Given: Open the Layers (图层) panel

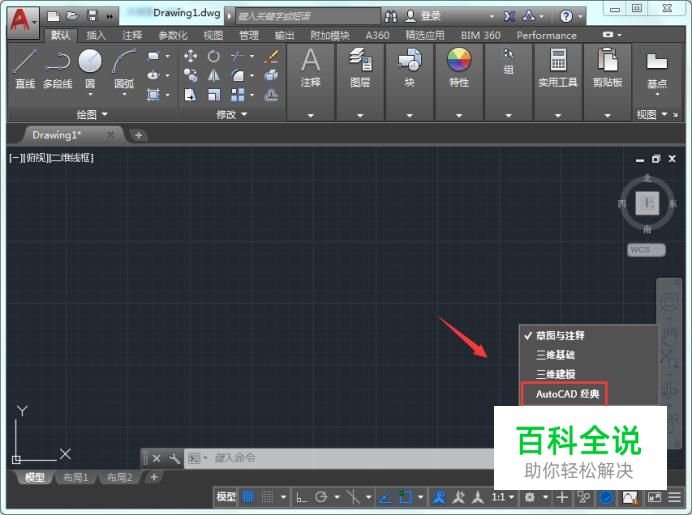Looking at the screenshot, I should [x=360, y=67].
